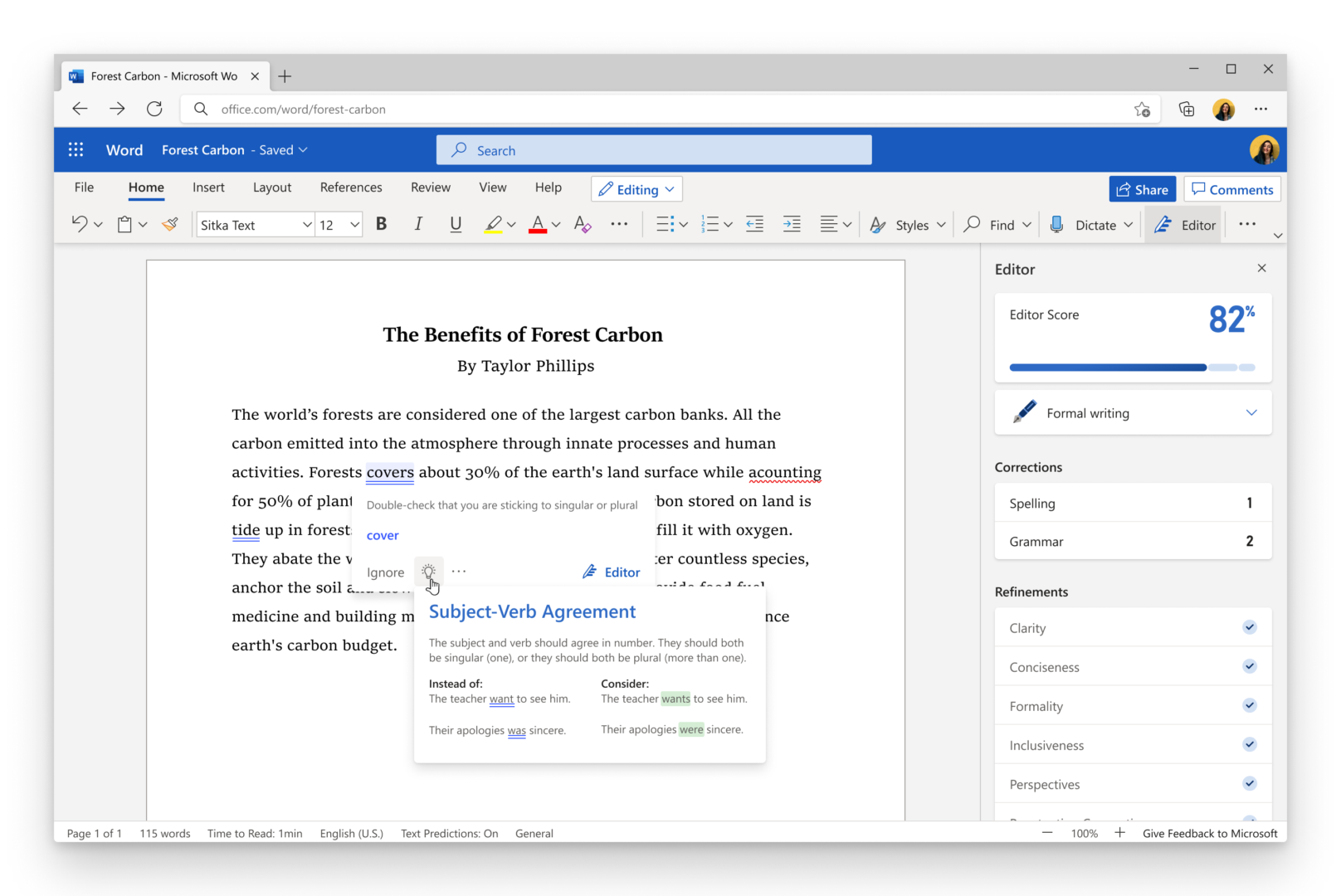Image resolution: width=1341 pixels, height=896 pixels.
Task: Open the font size dropdown
Action: click(352, 224)
